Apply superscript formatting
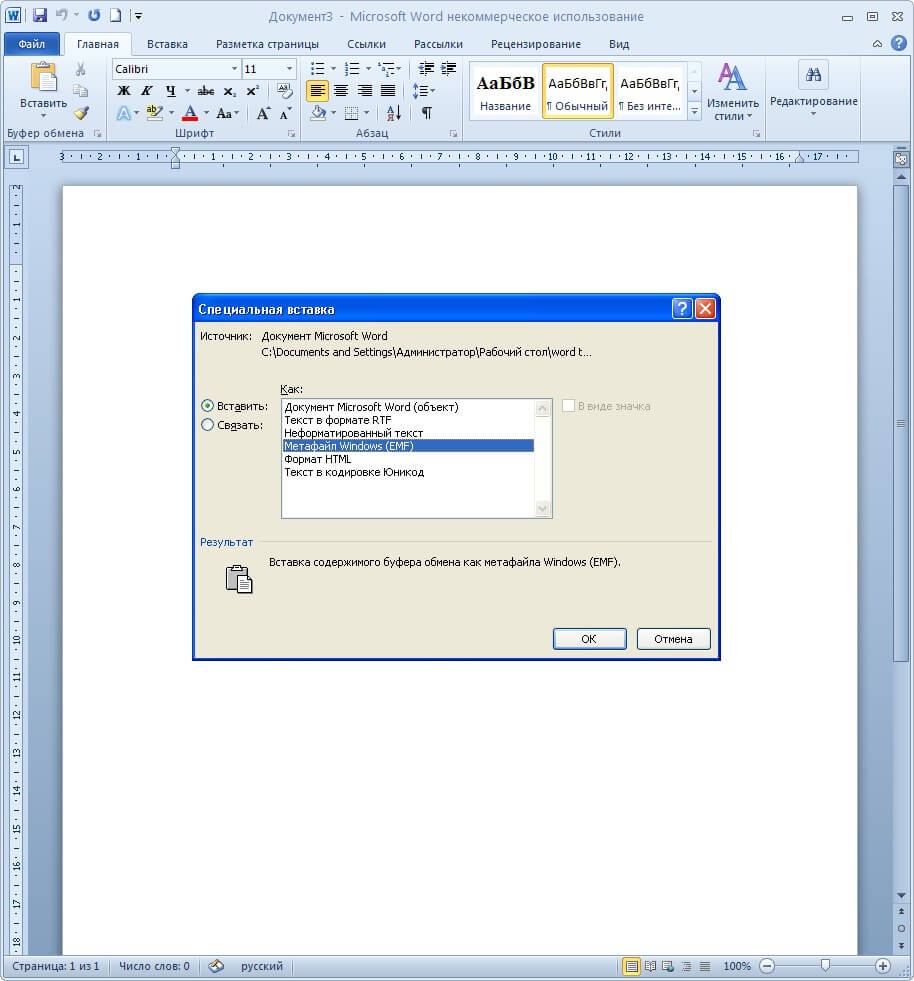 pos(252,91)
